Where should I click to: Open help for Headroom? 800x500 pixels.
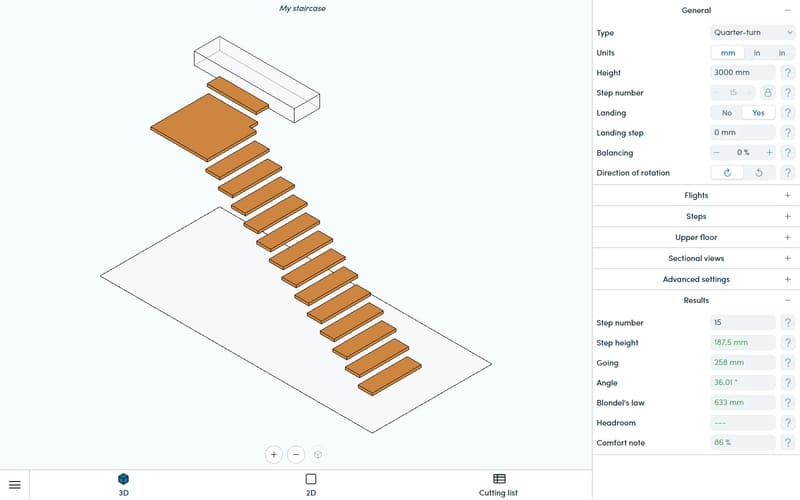[x=788, y=422]
